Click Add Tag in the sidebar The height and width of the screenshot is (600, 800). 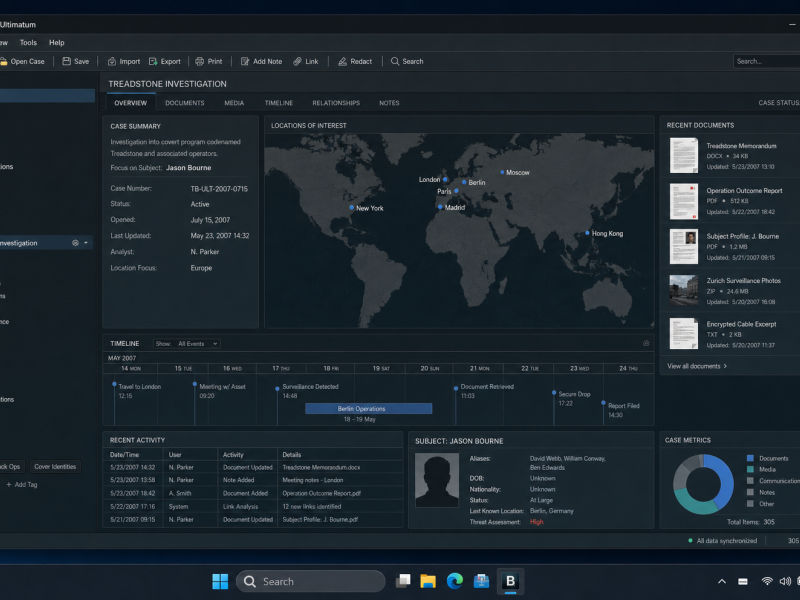point(22,485)
